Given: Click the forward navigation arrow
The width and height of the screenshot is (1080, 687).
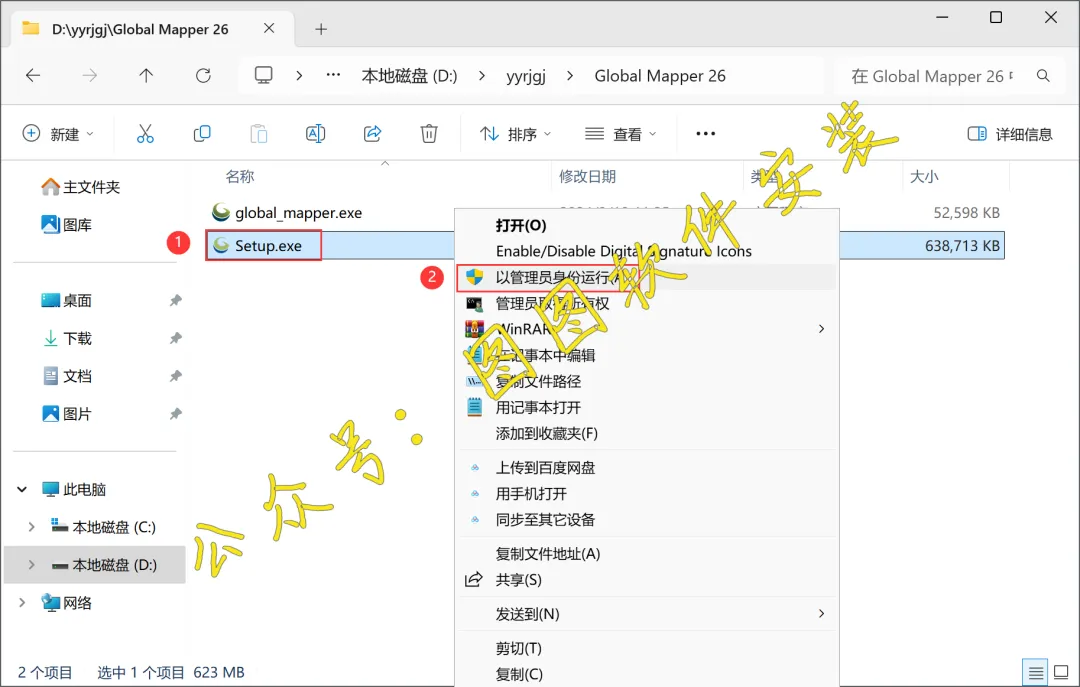Looking at the screenshot, I should point(90,76).
